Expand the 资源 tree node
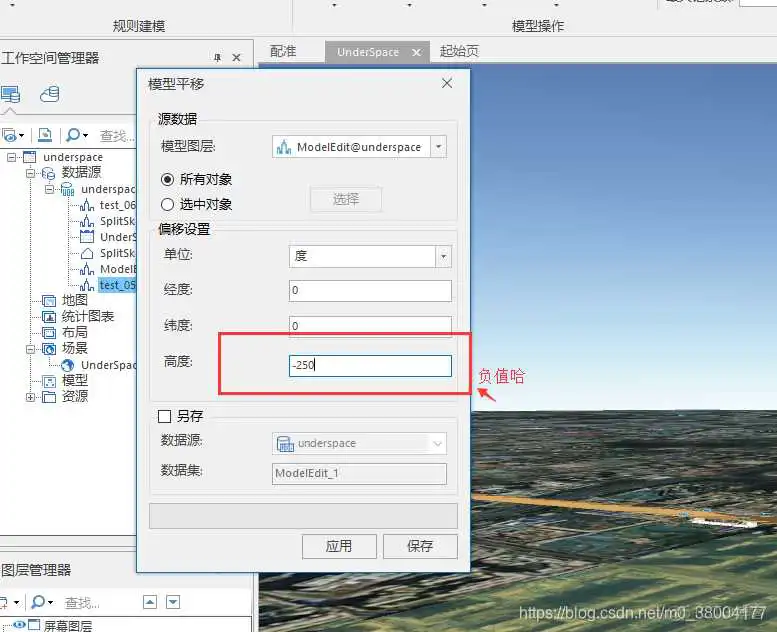 (30, 397)
